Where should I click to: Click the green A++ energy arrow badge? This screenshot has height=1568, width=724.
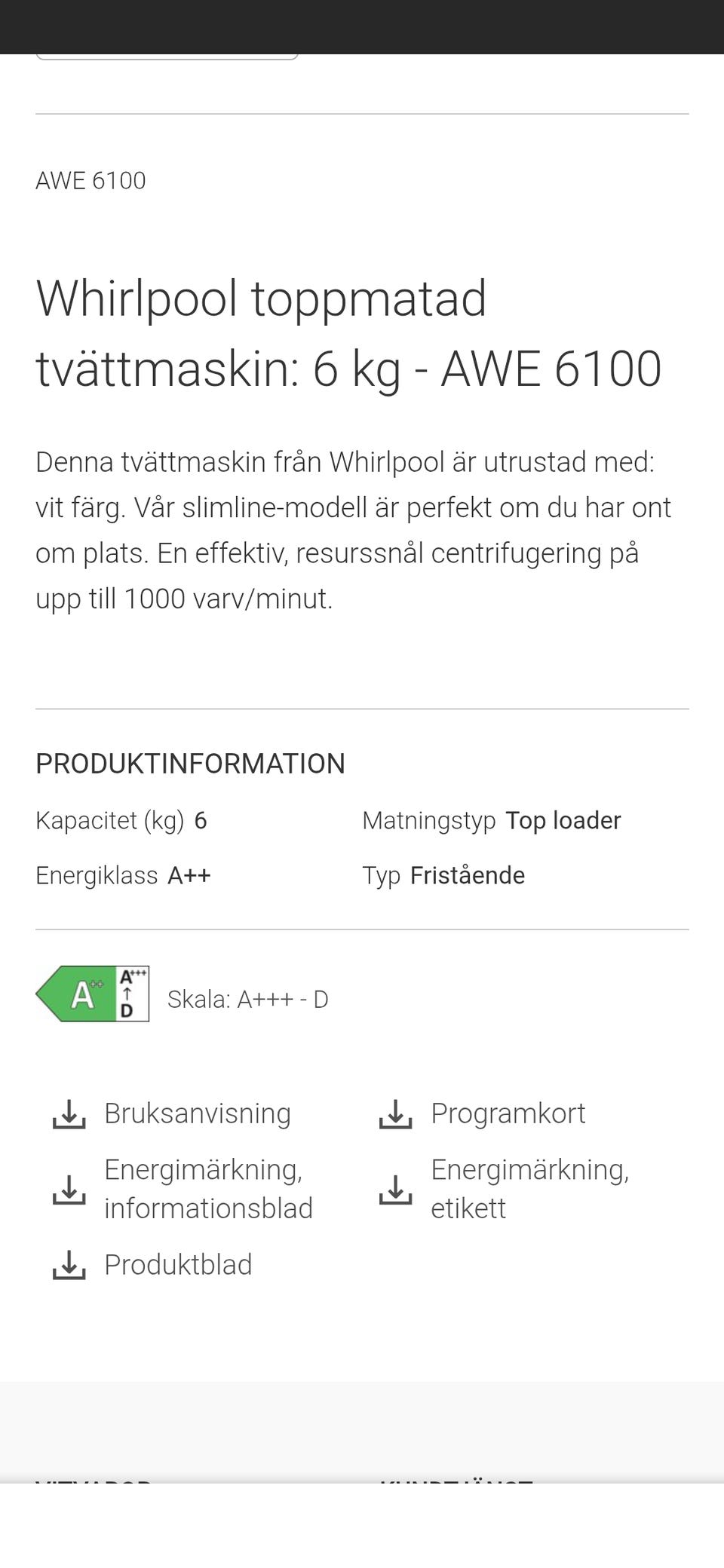[77, 994]
